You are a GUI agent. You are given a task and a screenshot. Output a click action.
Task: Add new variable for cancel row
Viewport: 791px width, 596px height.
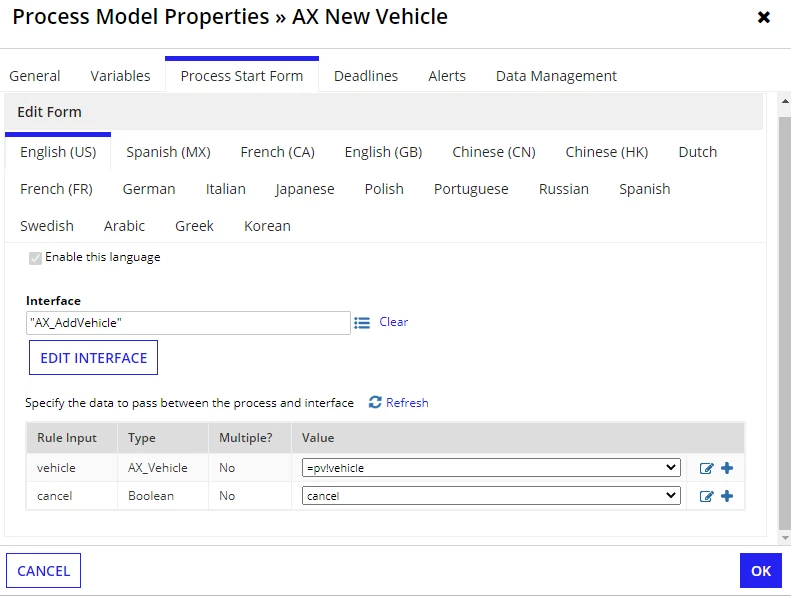pyautogui.click(x=727, y=496)
